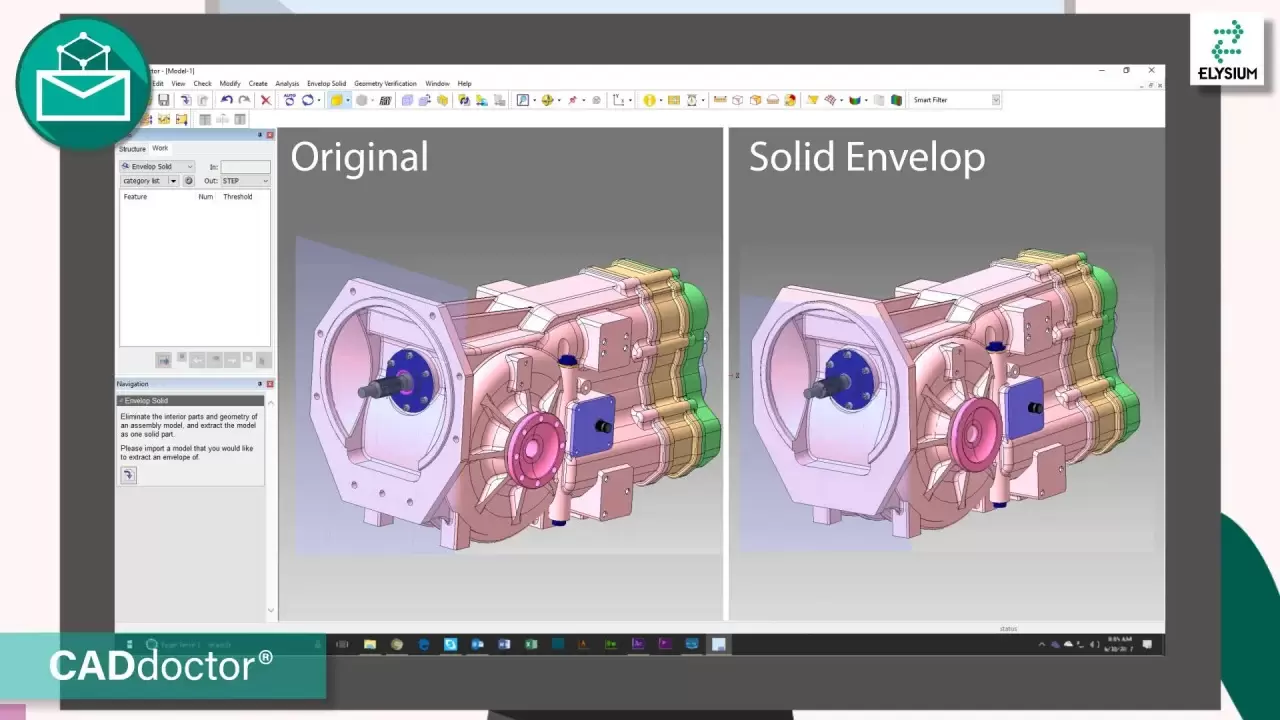Close the Navigation panel
Image resolution: width=1280 pixels, height=720 pixels.
[x=270, y=384]
